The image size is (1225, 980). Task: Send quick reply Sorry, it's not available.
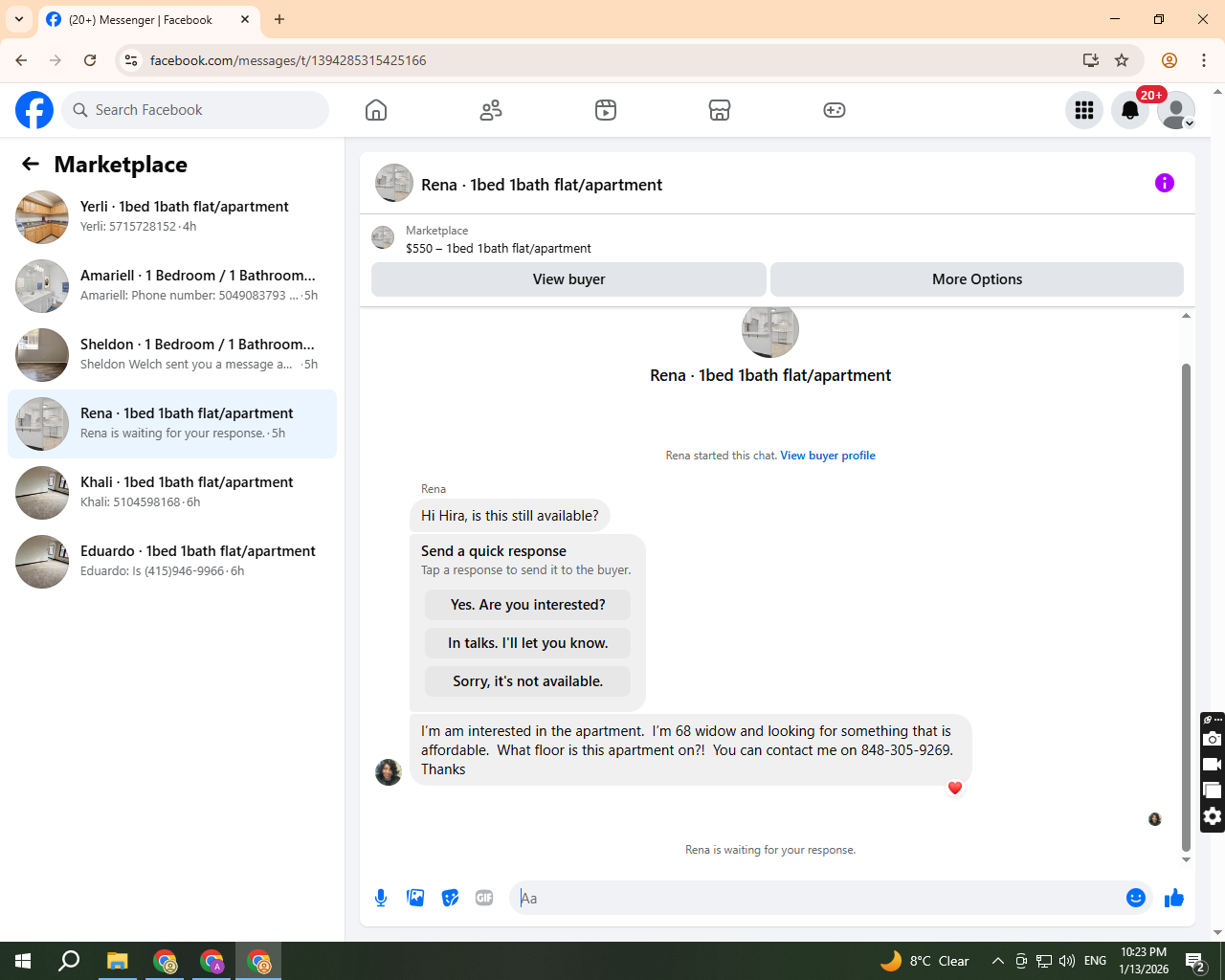[x=527, y=681]
